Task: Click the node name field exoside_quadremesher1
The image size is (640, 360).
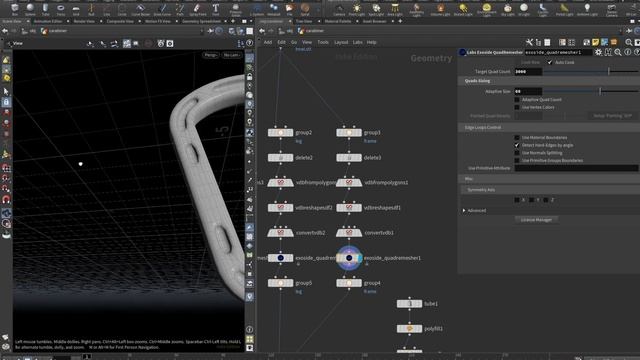Action: 558,52
